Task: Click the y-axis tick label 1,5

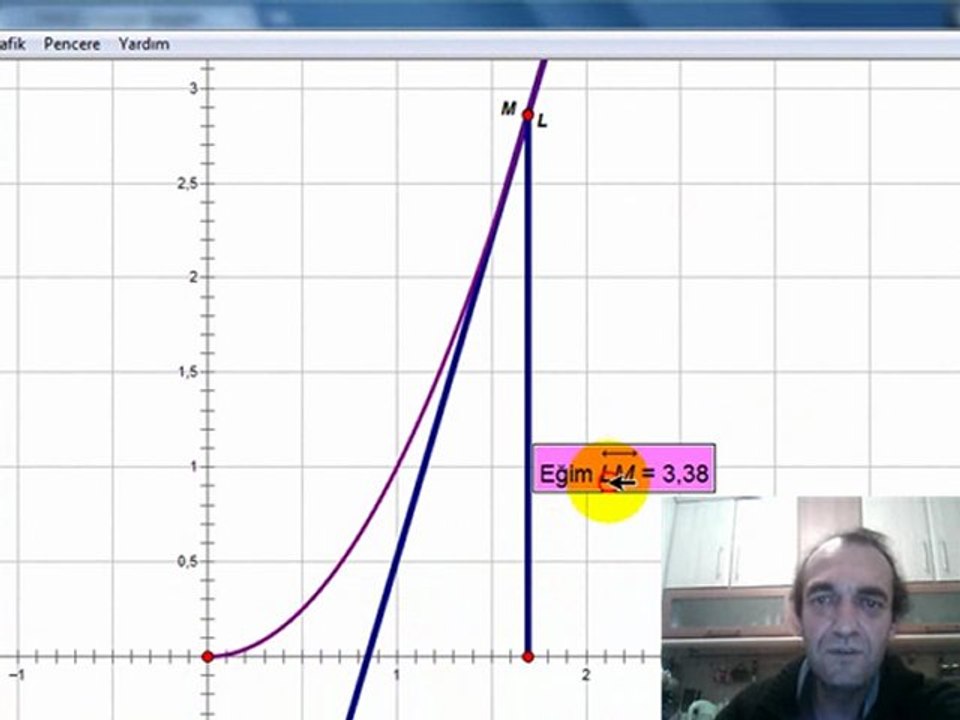Action: 188,372
